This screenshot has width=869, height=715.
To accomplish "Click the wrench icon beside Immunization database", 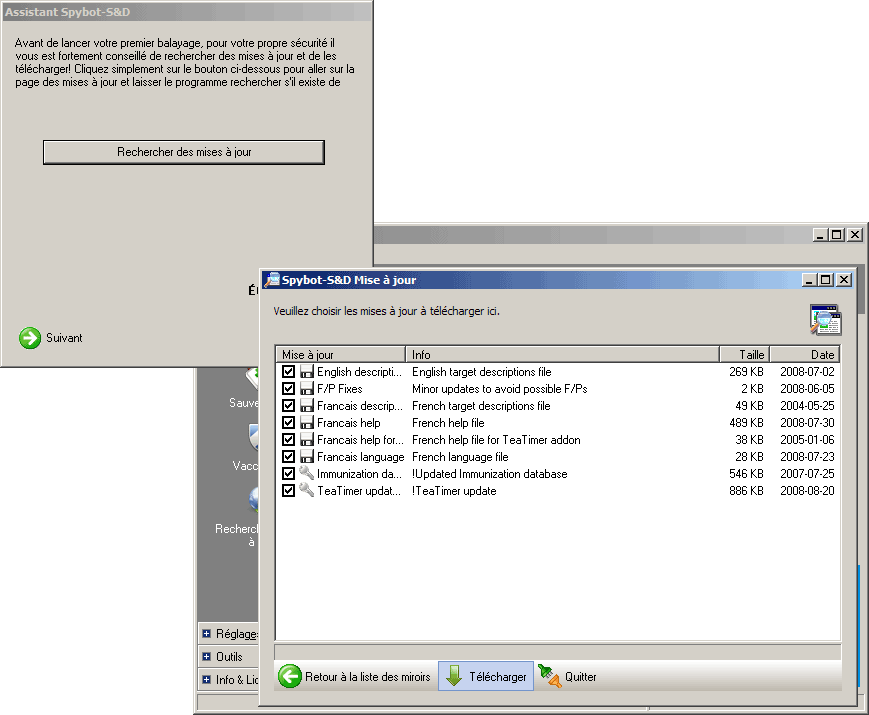I will pos(306,474).
